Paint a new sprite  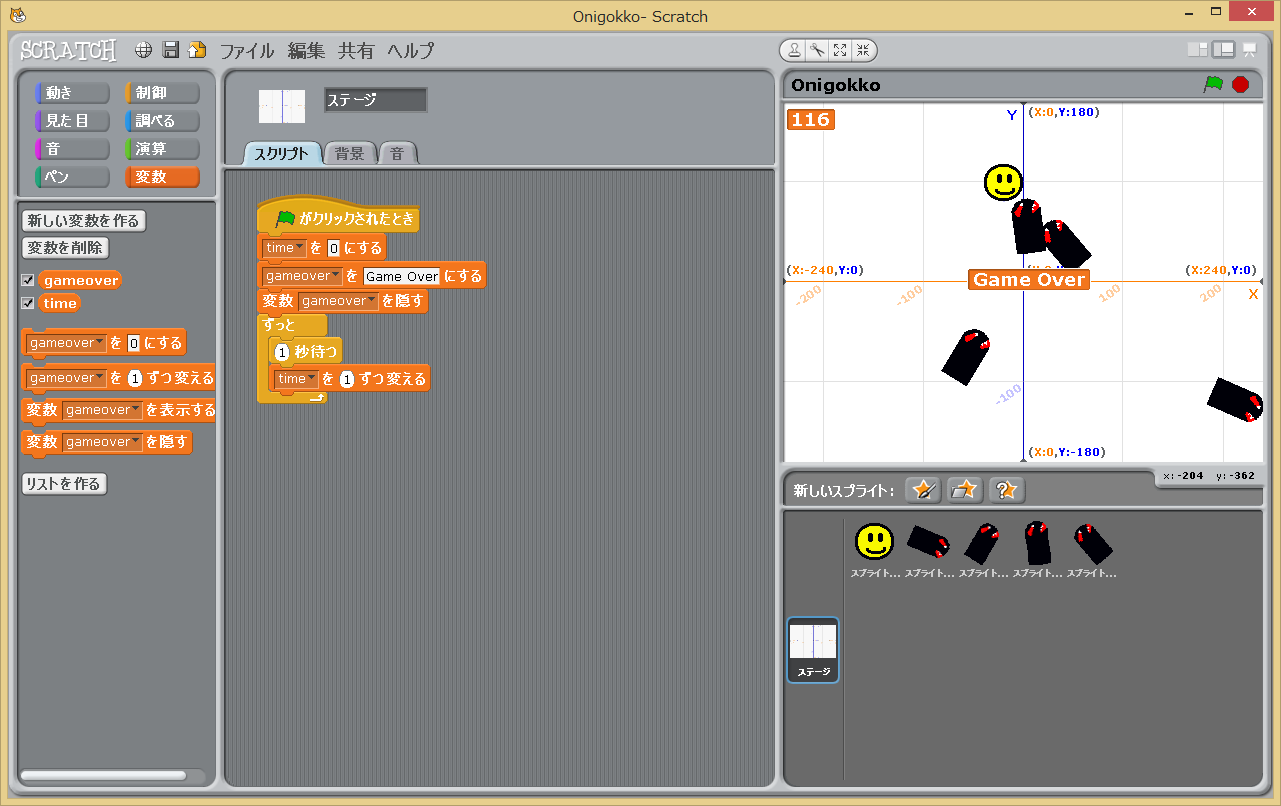coord(923,490)
